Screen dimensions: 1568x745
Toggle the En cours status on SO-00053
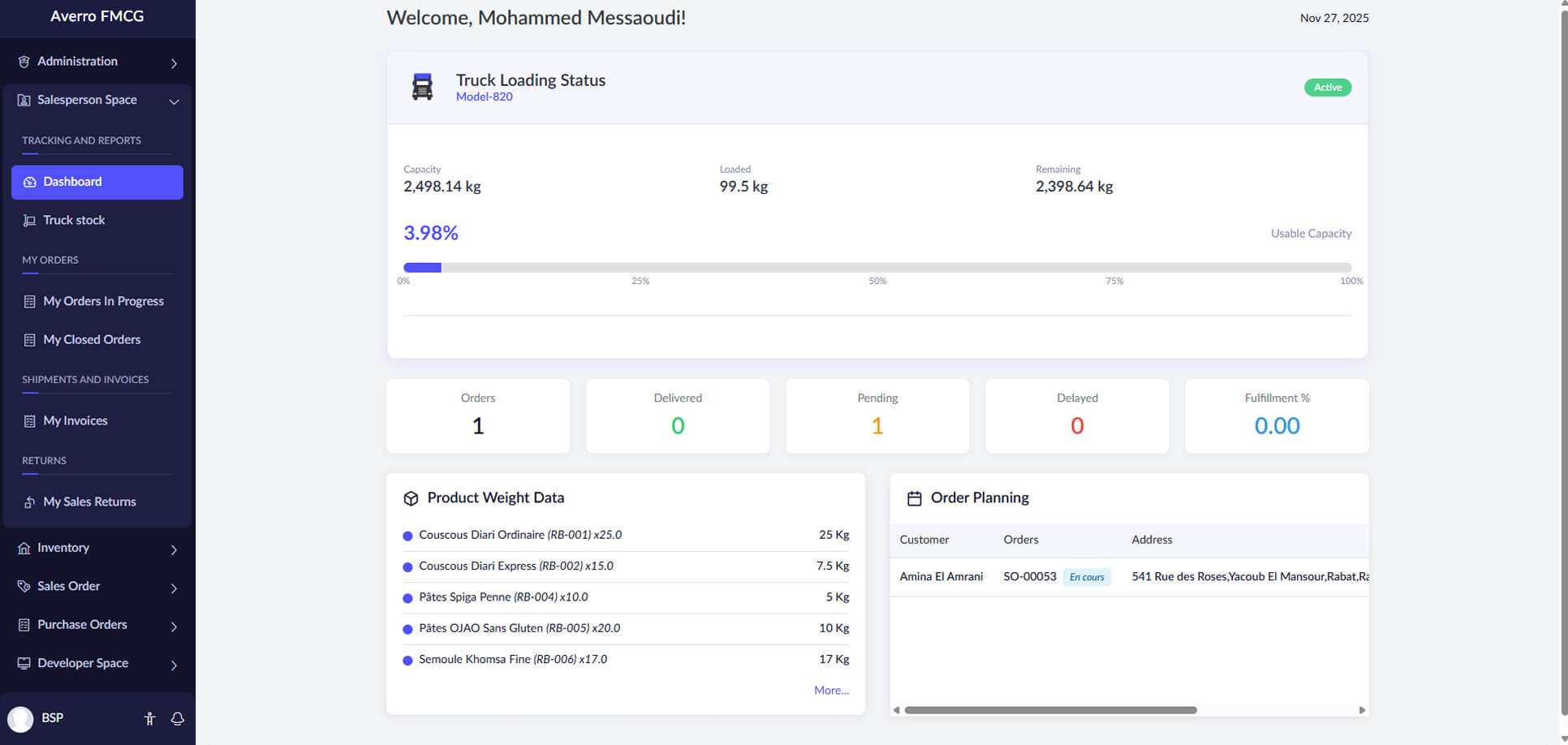coord(1087,576)
